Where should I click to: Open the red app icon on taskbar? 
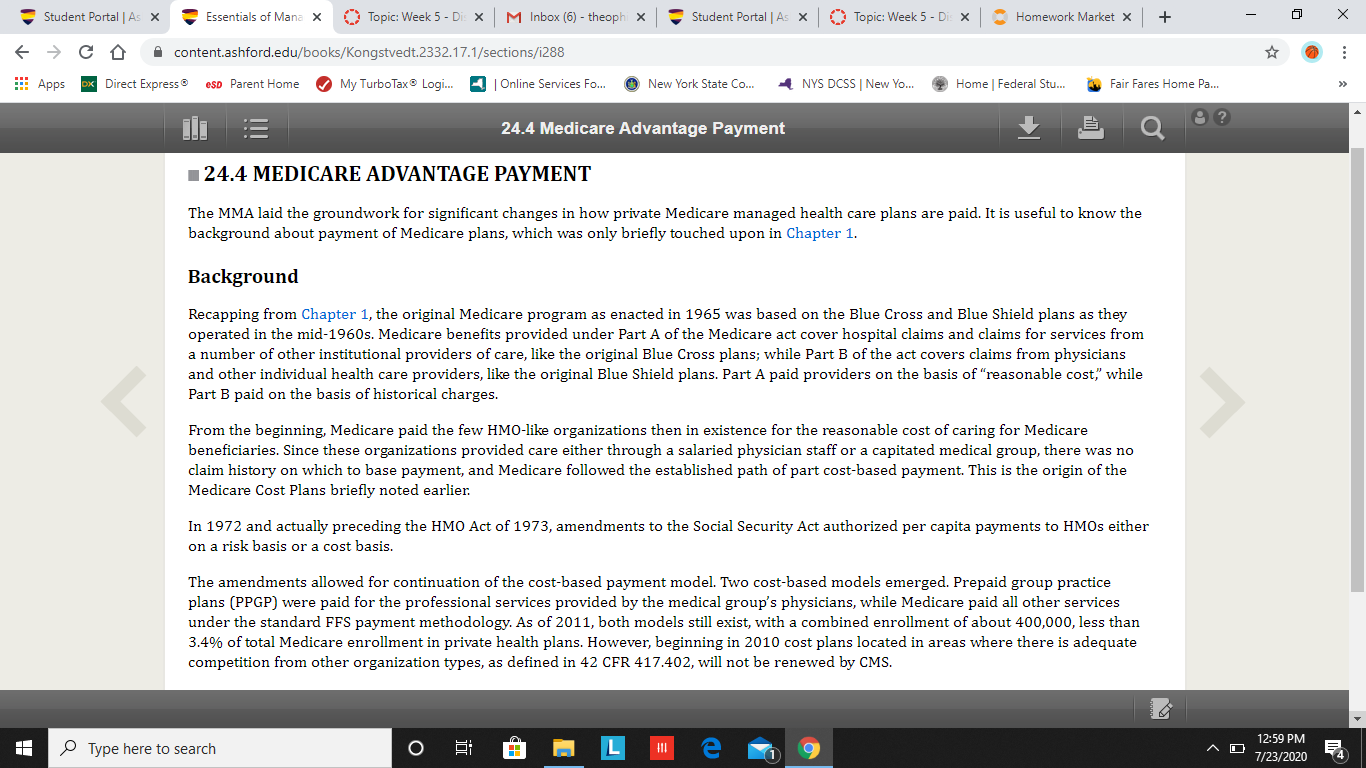click(662, 748)
